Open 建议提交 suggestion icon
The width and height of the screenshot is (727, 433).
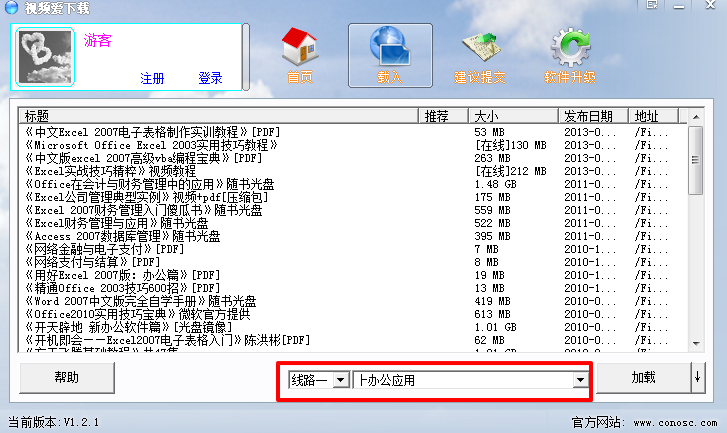click(479, 56)
